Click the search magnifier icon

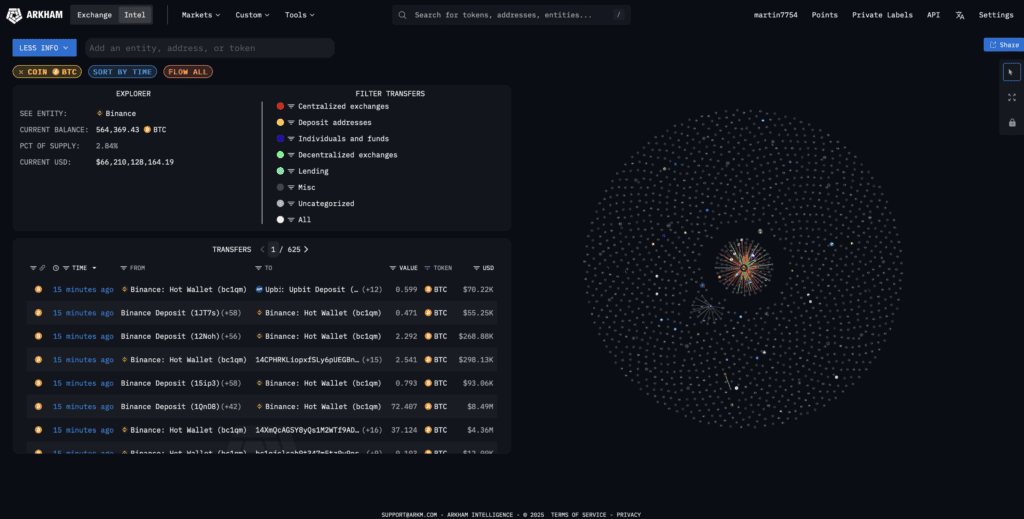tap(402, 15)
